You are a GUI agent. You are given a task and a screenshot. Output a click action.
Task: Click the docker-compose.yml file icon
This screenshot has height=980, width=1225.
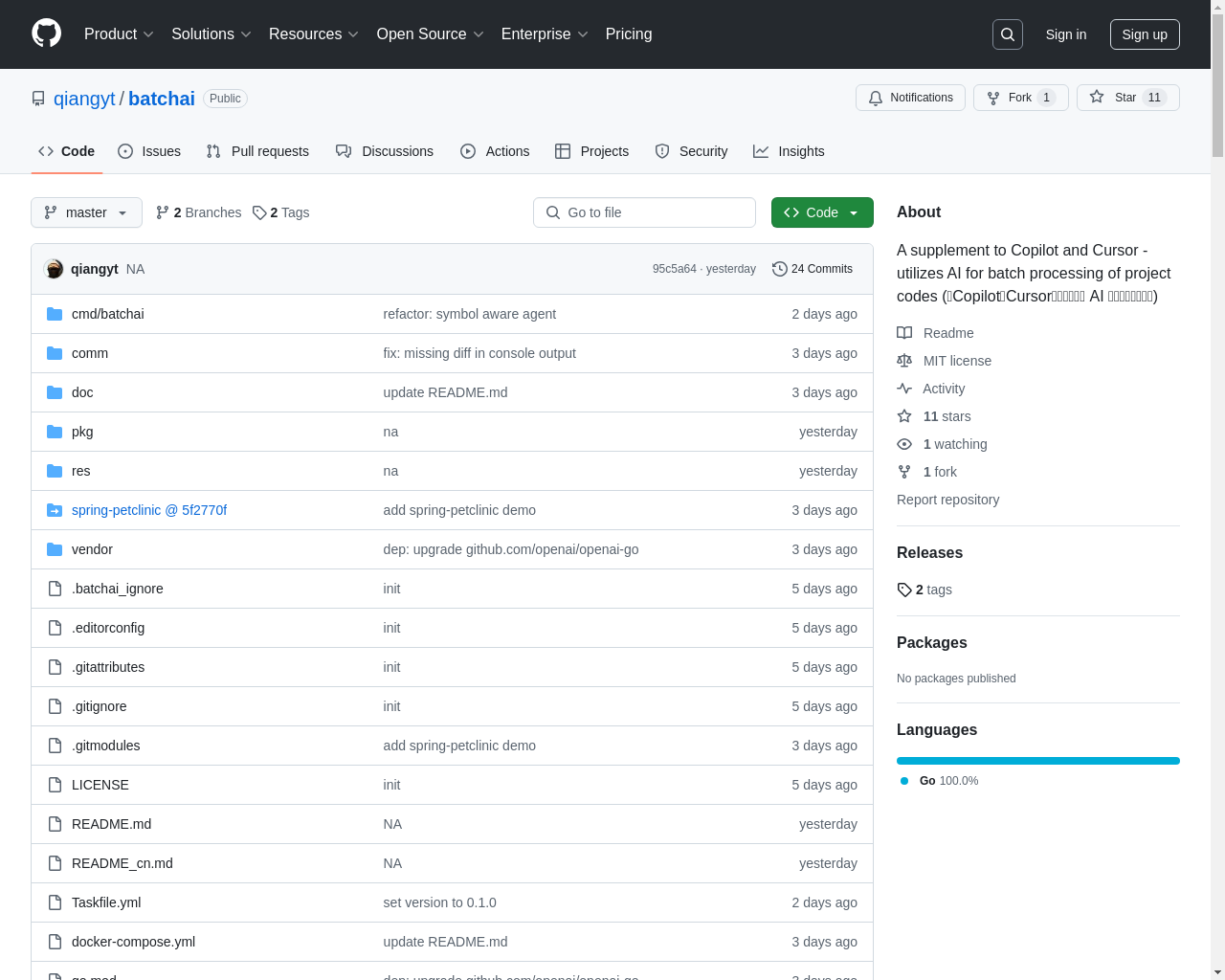point(55,942)
